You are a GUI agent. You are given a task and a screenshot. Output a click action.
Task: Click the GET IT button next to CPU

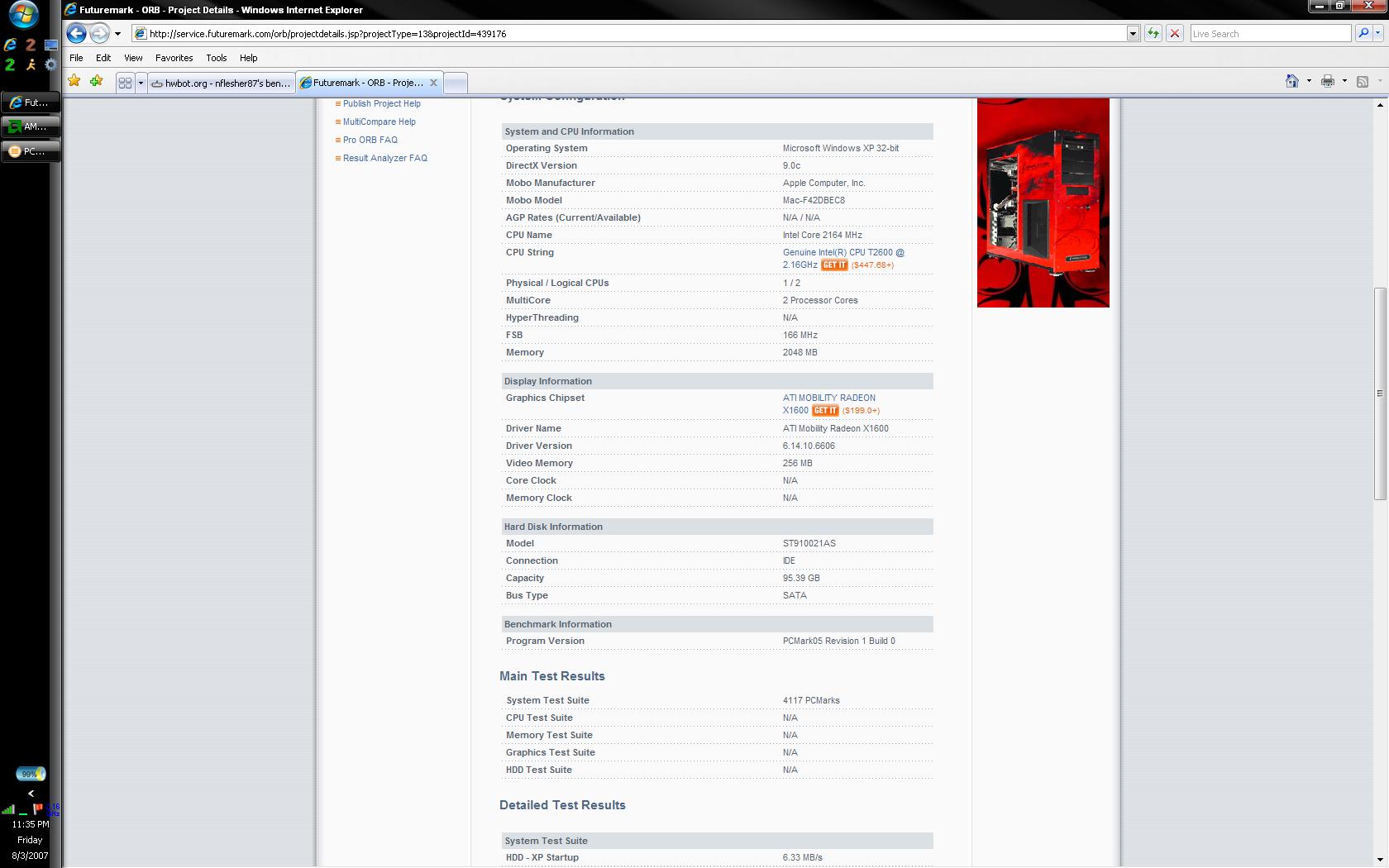834,265
